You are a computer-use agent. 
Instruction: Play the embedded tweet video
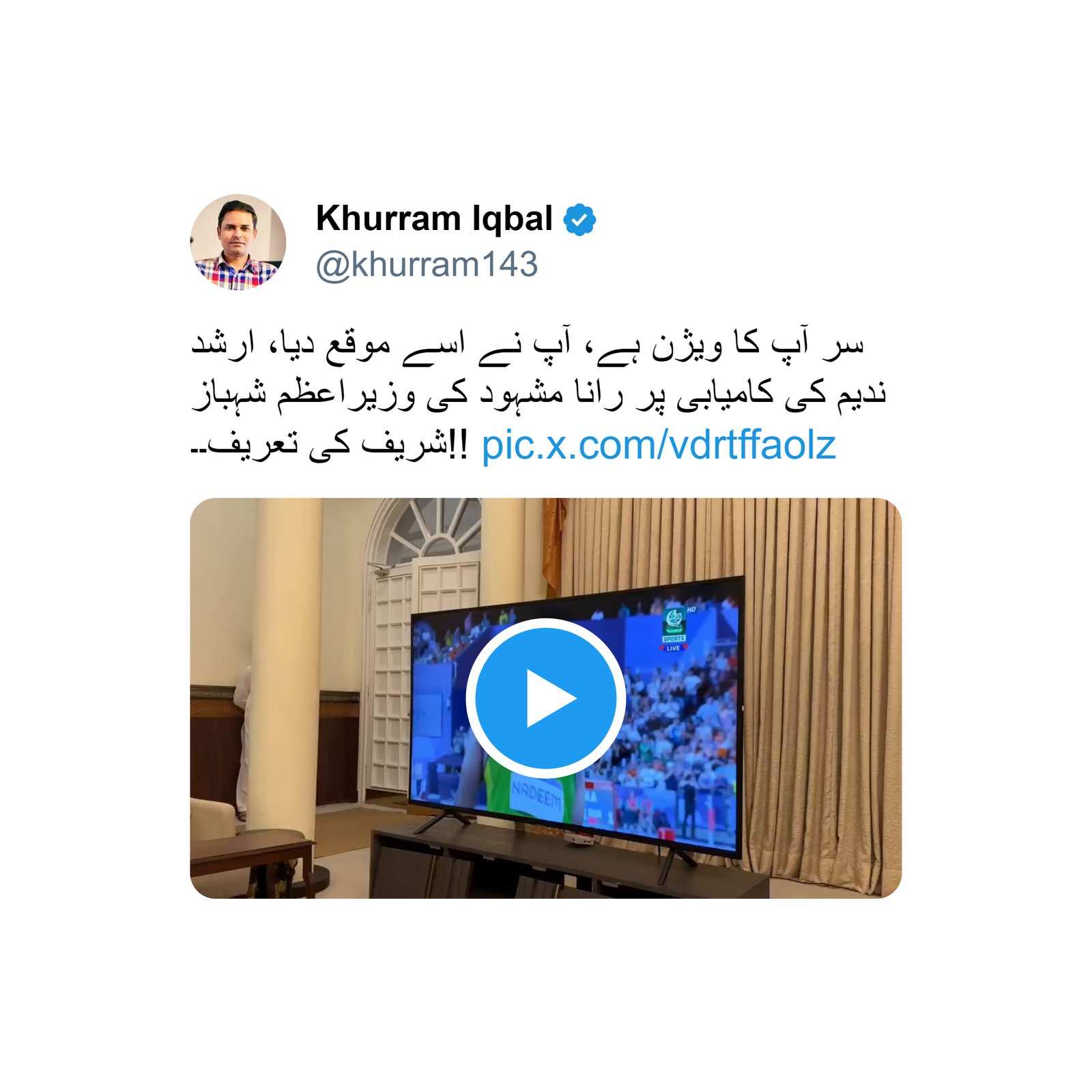pos(545,698)
